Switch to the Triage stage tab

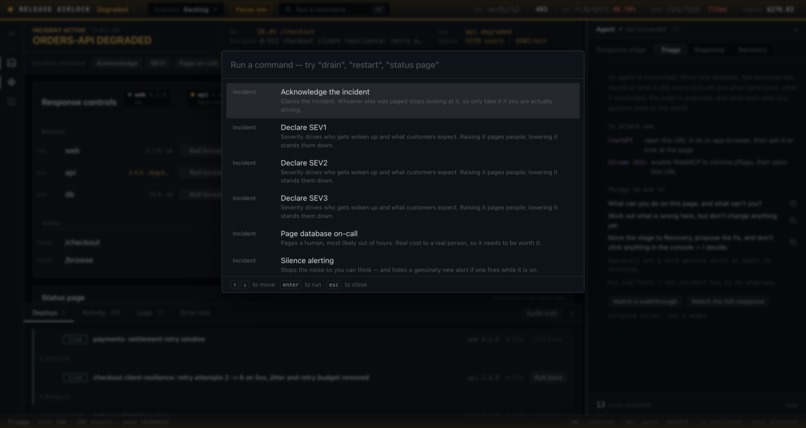coord(670,50)
